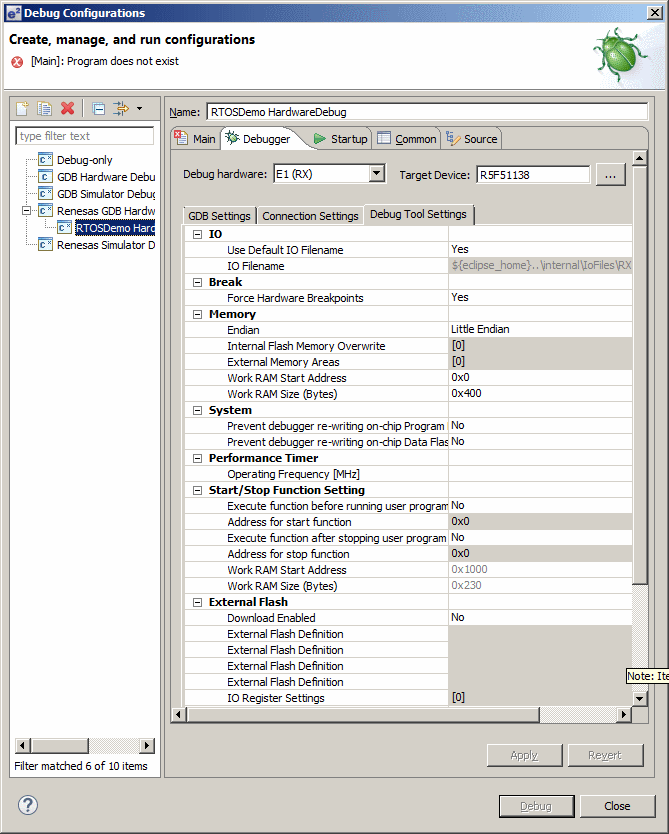Click the Collapse All icon
Screen dimensions: 669x834
98,108
